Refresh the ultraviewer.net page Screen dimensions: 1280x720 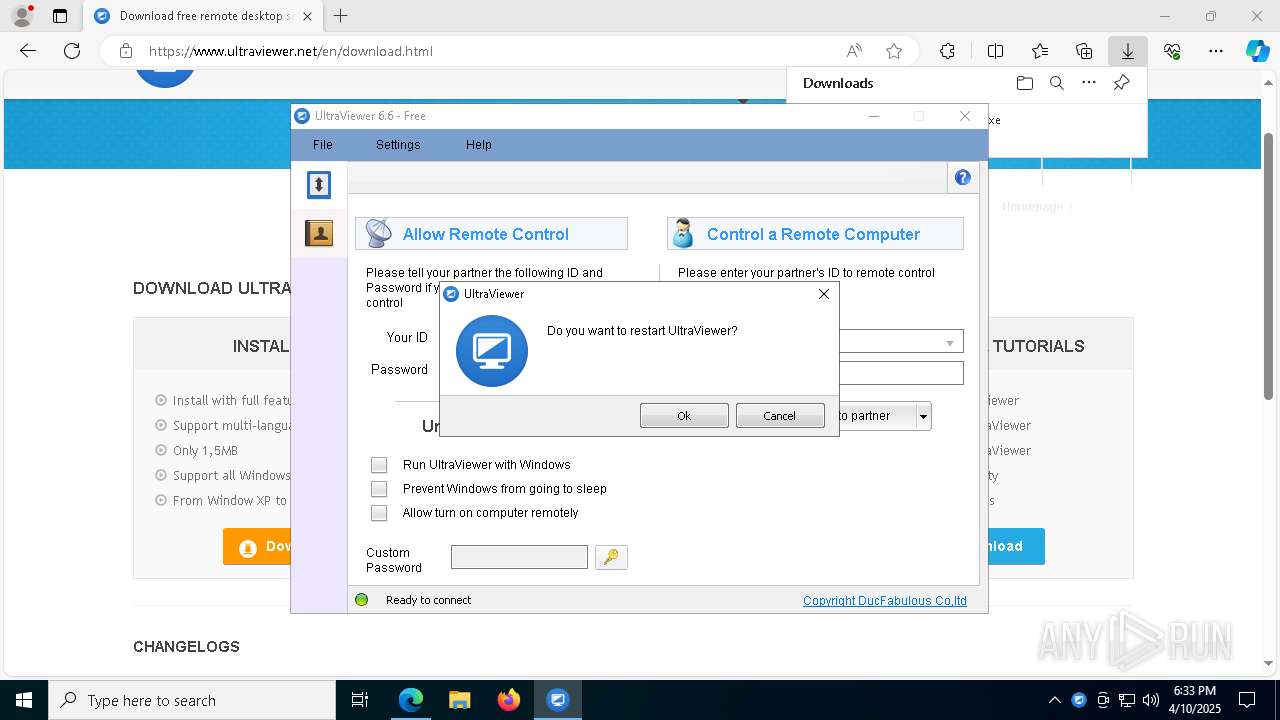[x=72, y=51]
